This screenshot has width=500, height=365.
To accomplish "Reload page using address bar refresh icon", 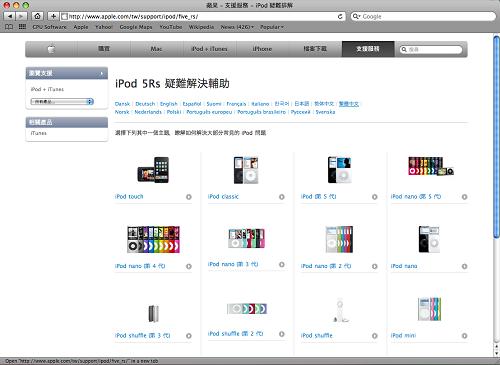I will tap(340, 16).
